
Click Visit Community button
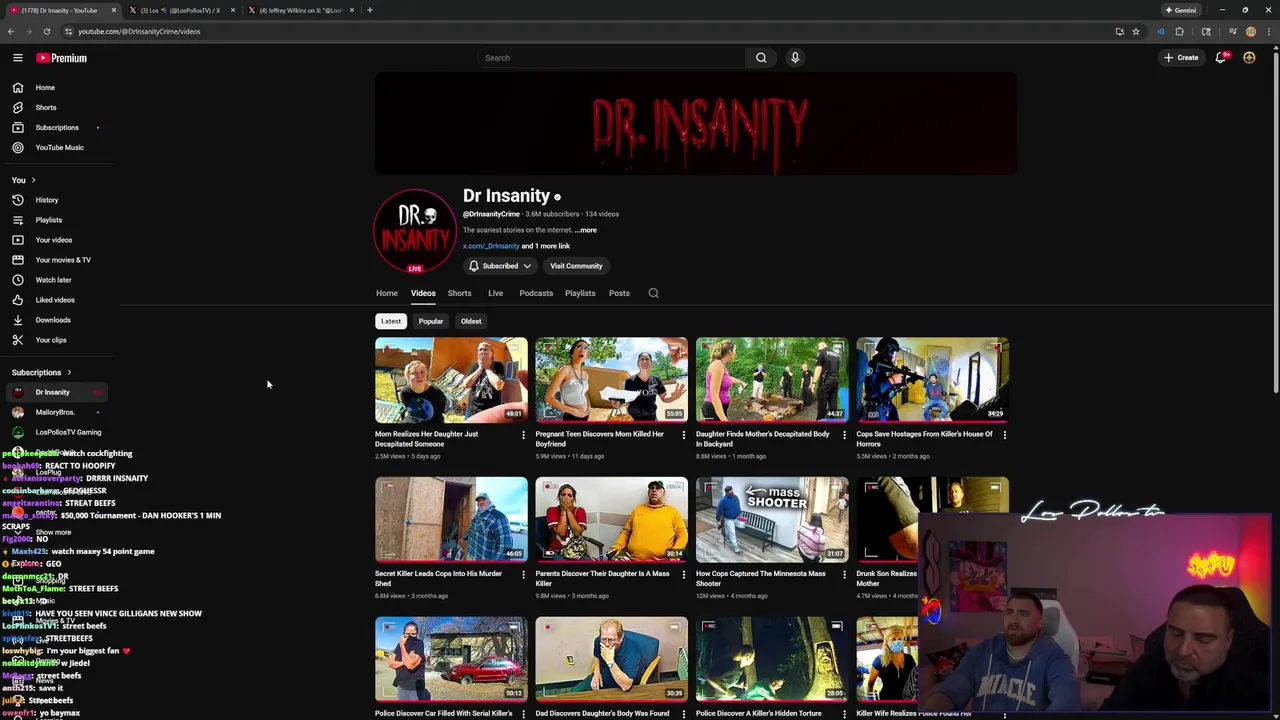coord(576,266)
